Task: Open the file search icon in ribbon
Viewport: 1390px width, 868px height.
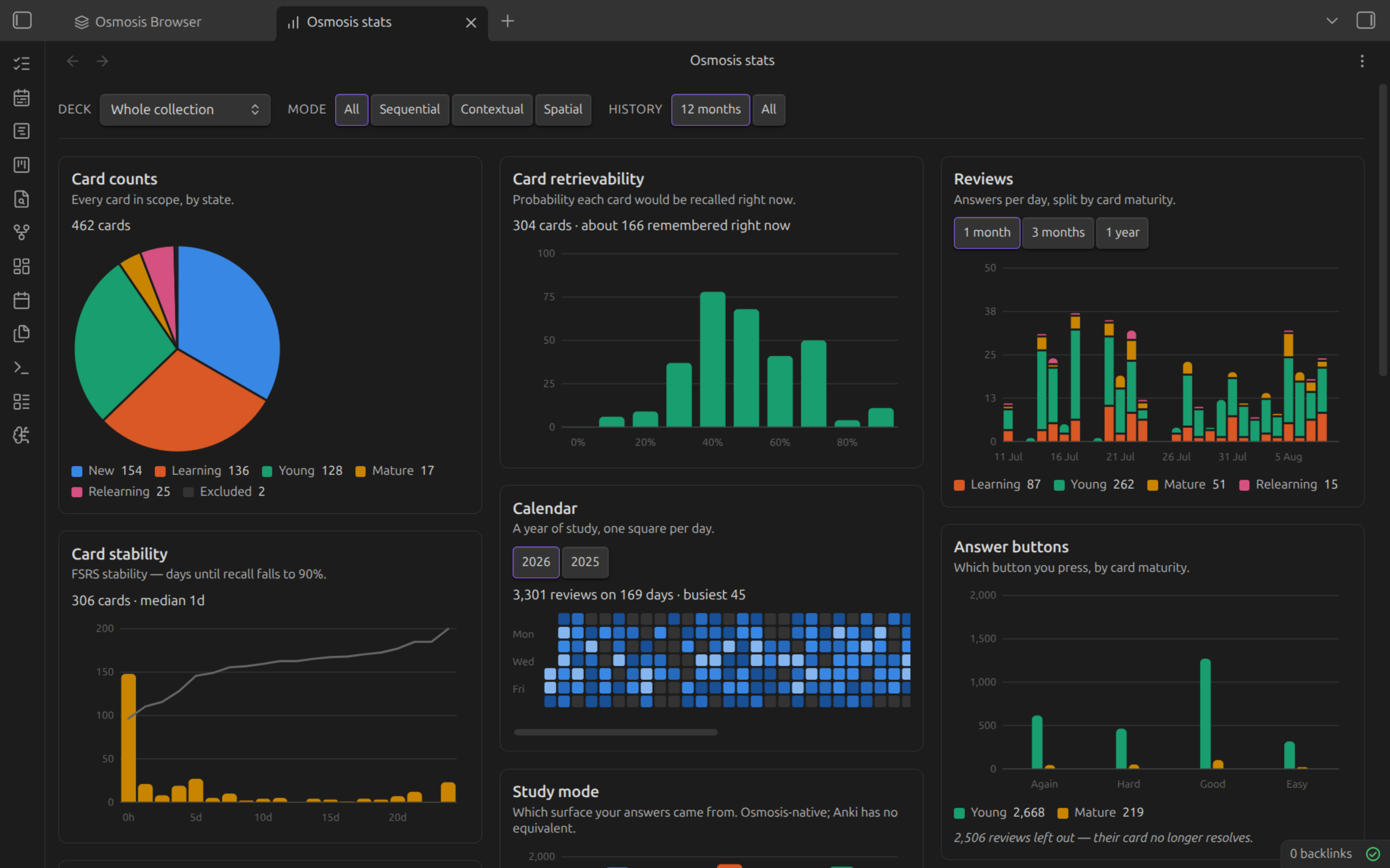Action: coord(22,199)
